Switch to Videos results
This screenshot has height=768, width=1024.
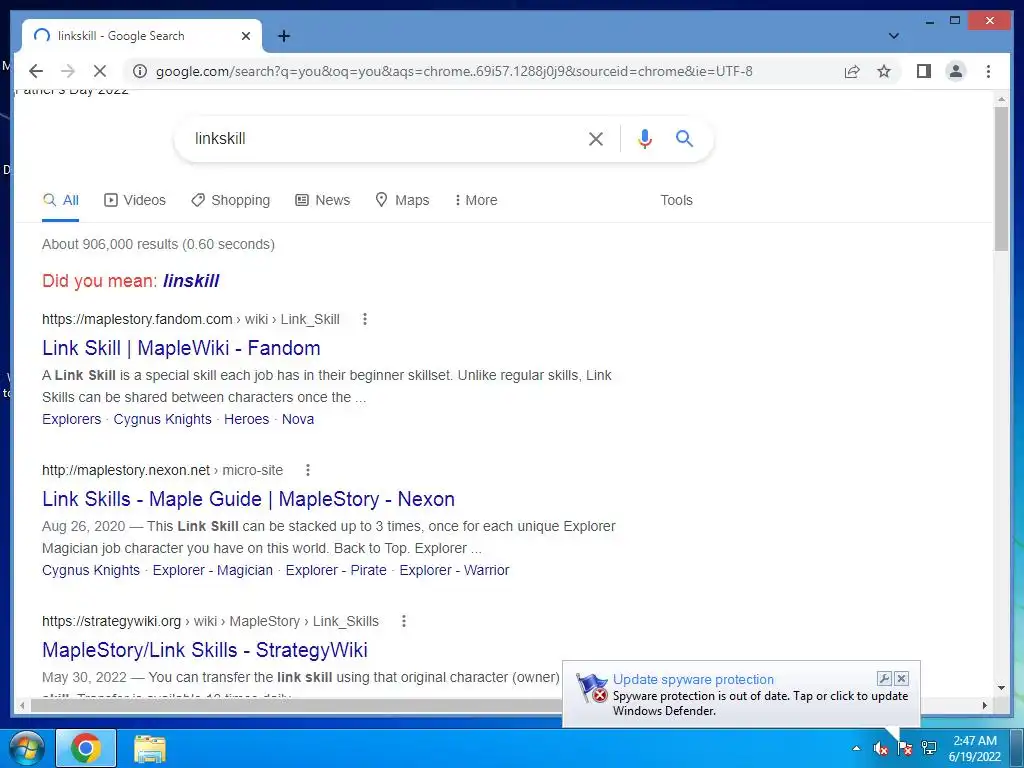click(x=135, y=200)
